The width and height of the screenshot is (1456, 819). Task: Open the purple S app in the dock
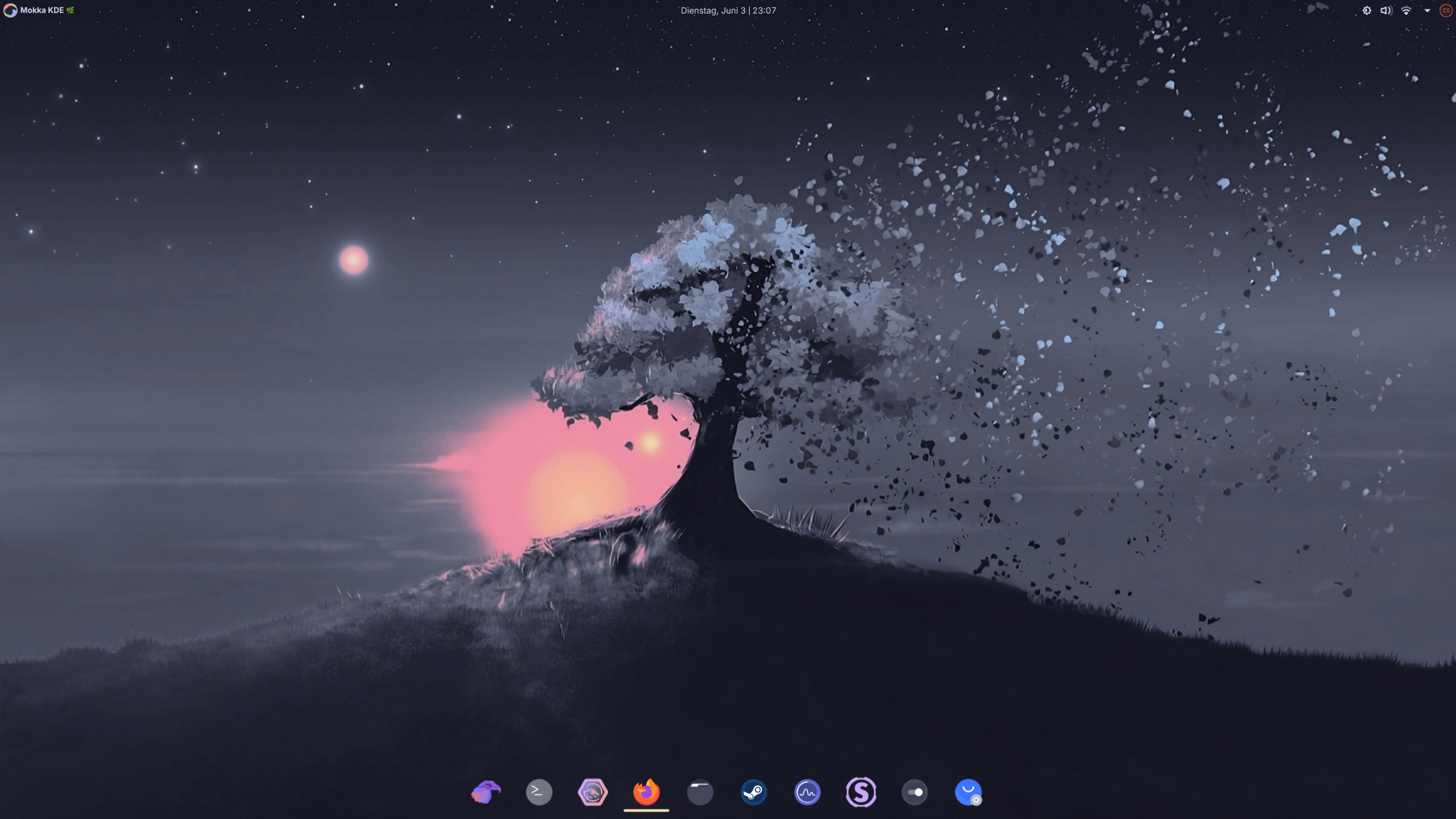point(861,792)
